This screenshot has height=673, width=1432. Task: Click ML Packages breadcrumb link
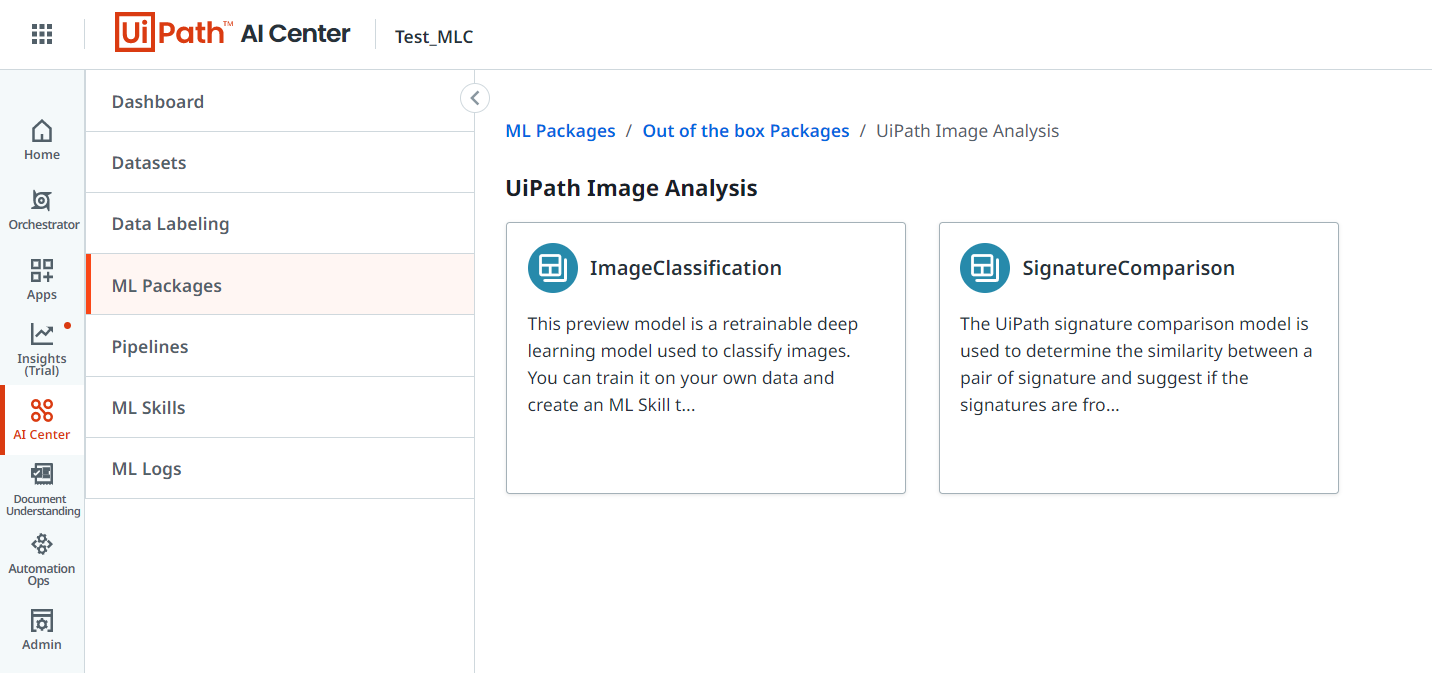560,131
